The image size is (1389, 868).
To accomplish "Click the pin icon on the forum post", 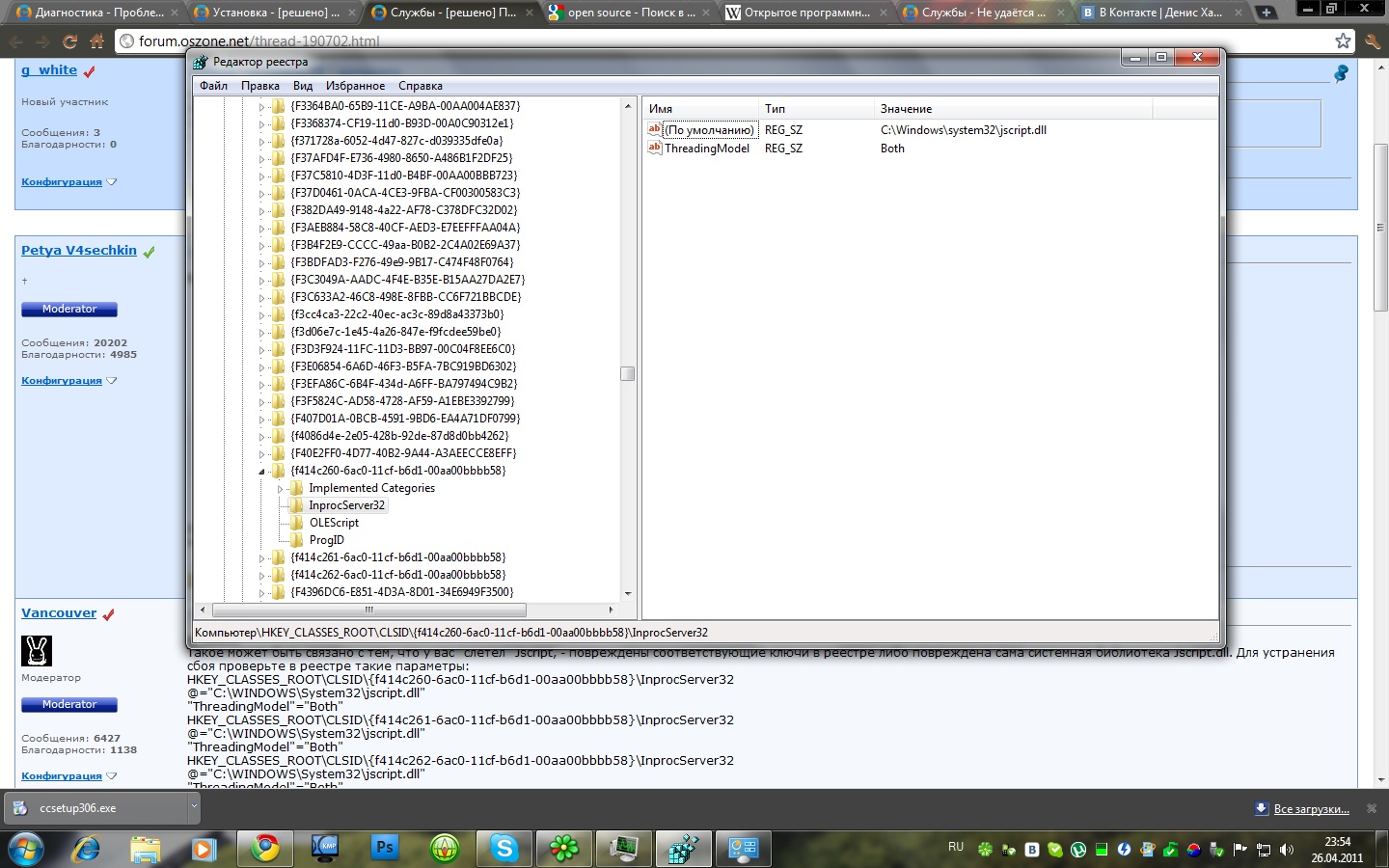I will 1341,73.
